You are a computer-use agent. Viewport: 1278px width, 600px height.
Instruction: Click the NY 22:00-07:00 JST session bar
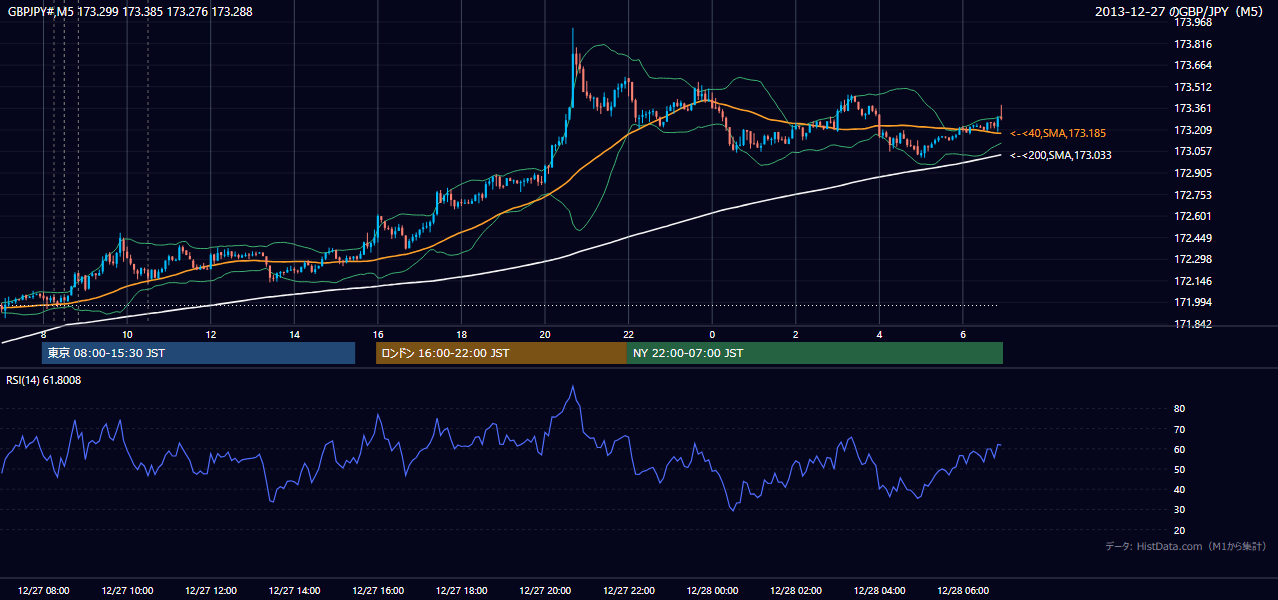click(815, 353)
